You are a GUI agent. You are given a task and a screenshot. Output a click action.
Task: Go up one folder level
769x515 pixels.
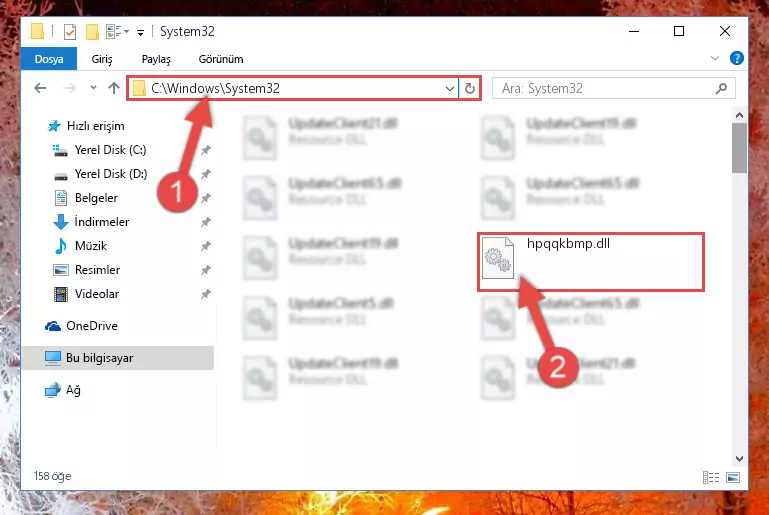[114, 88]
